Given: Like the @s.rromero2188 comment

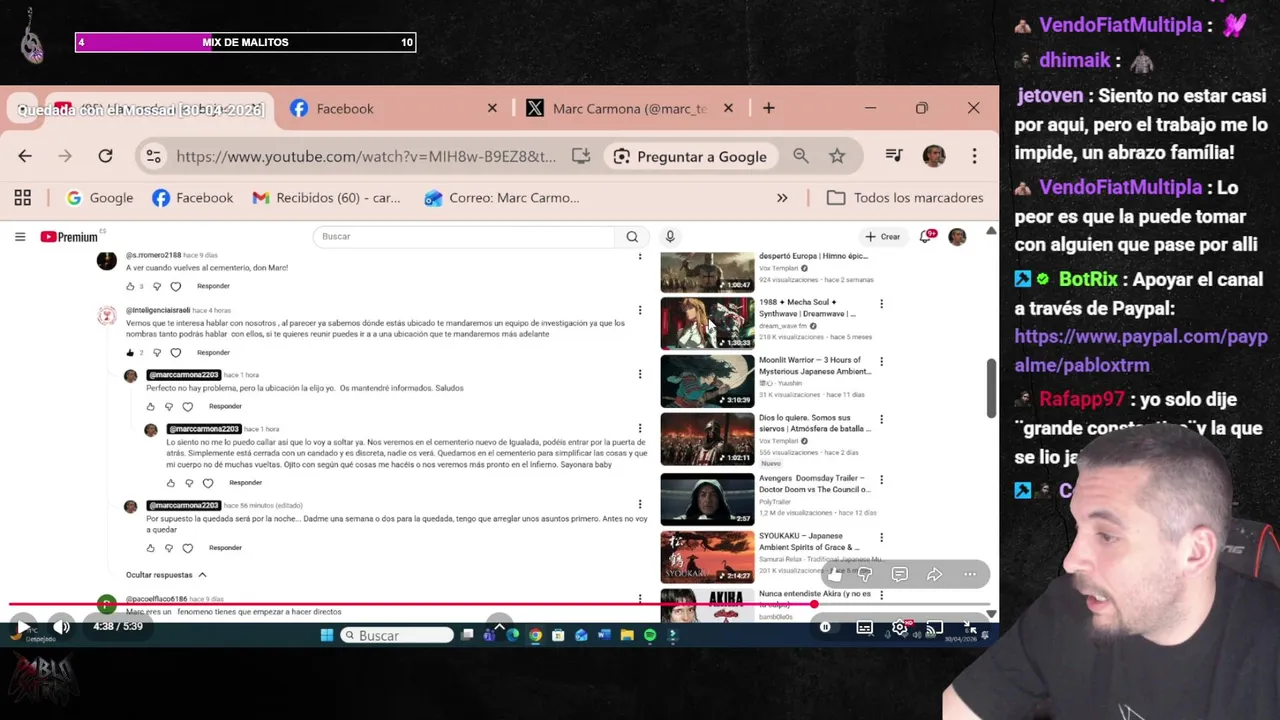Looking at the screenshot, I should coord(130,287).
